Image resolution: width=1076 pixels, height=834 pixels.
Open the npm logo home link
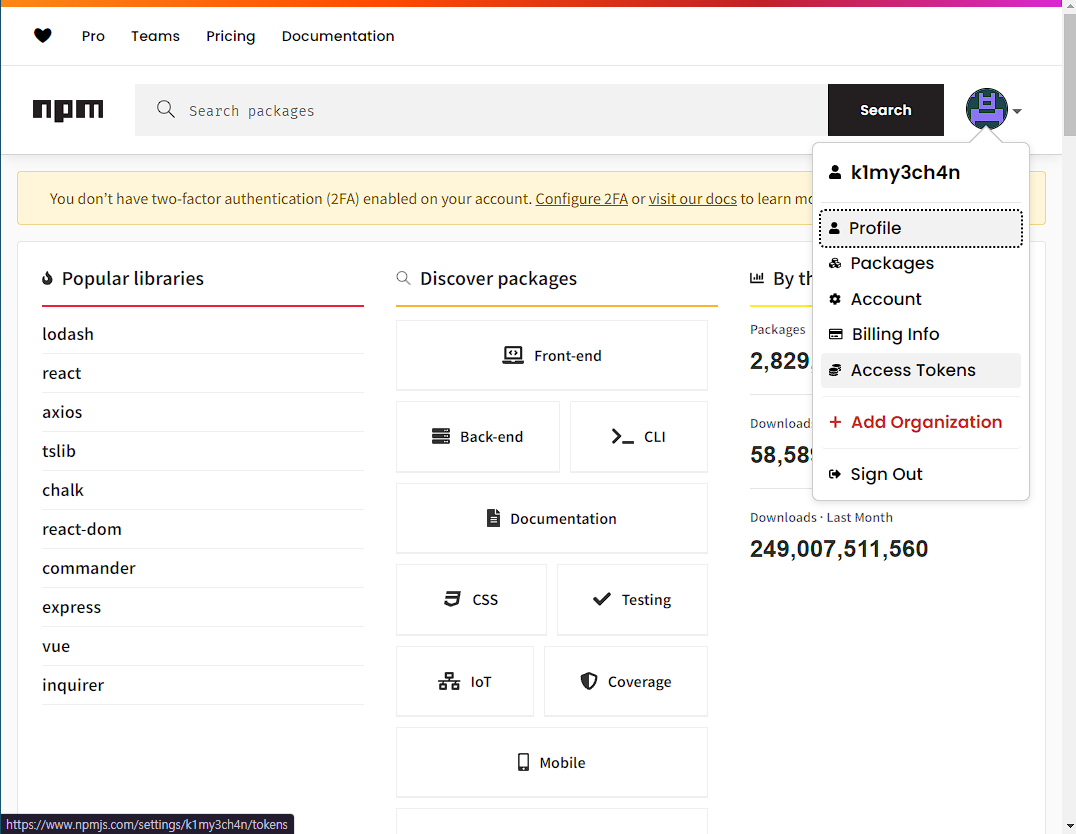[x=68, y=110]
